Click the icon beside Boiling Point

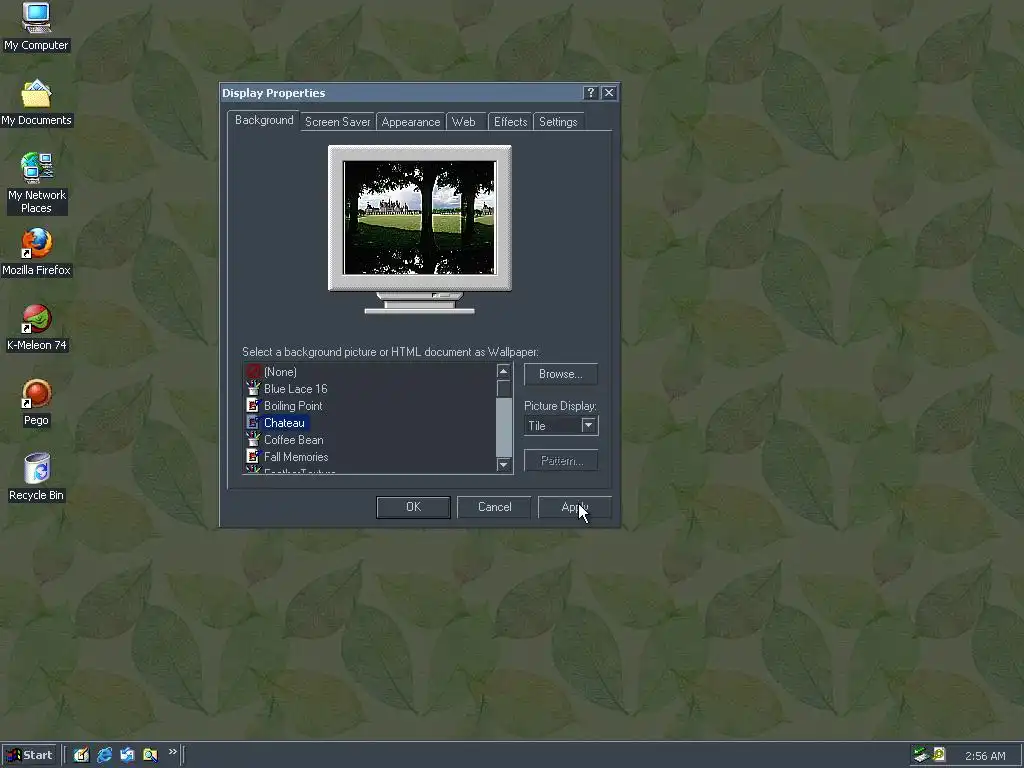click(x=253, y=406)
